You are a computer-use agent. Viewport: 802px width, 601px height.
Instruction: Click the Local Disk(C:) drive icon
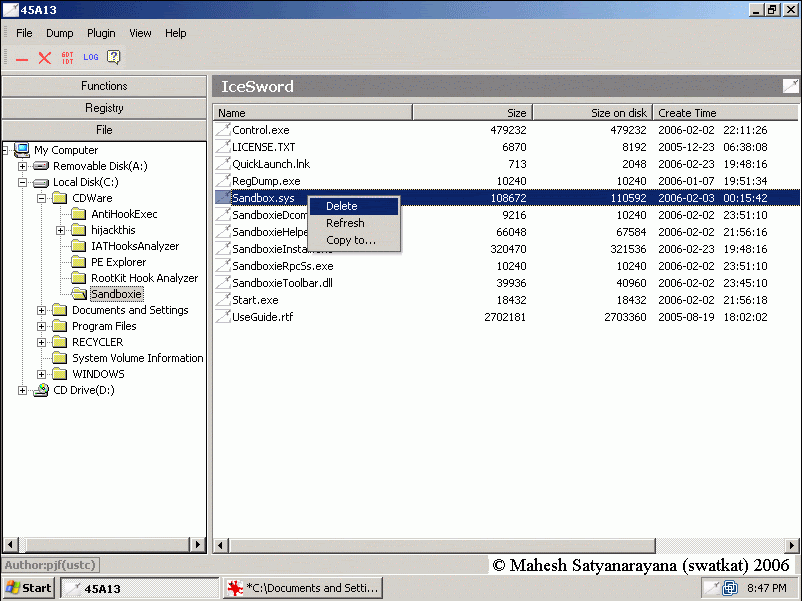[41, 182]
